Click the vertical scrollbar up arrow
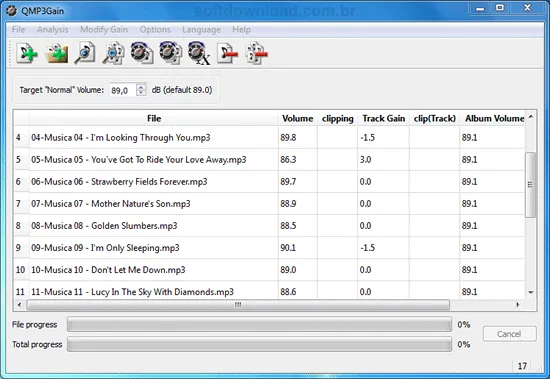Image resolution: width=550 pixels, height=379 pixels. pyautogui.click(x=531, y=117)
